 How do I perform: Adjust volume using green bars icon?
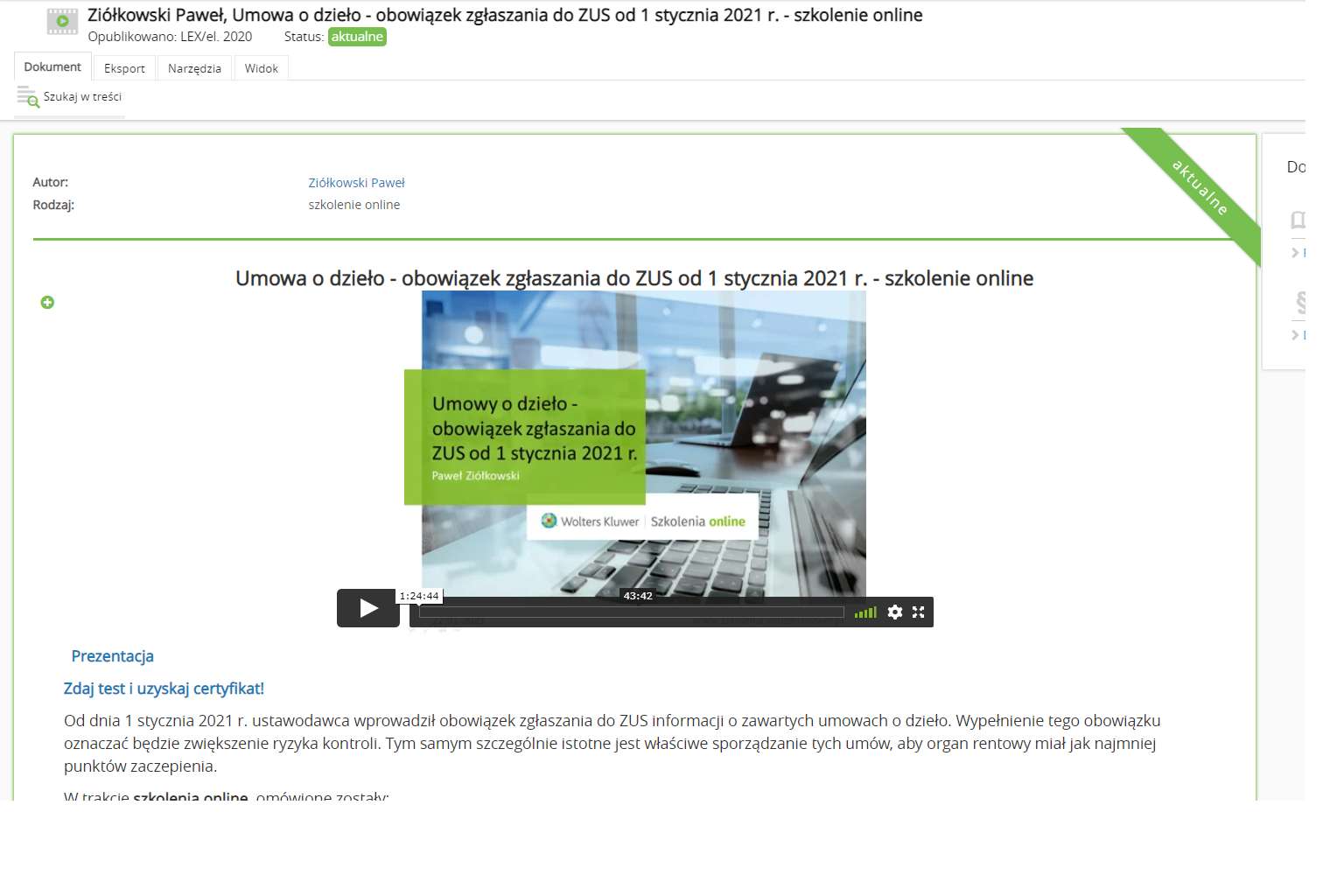click(x=865, y=612)
